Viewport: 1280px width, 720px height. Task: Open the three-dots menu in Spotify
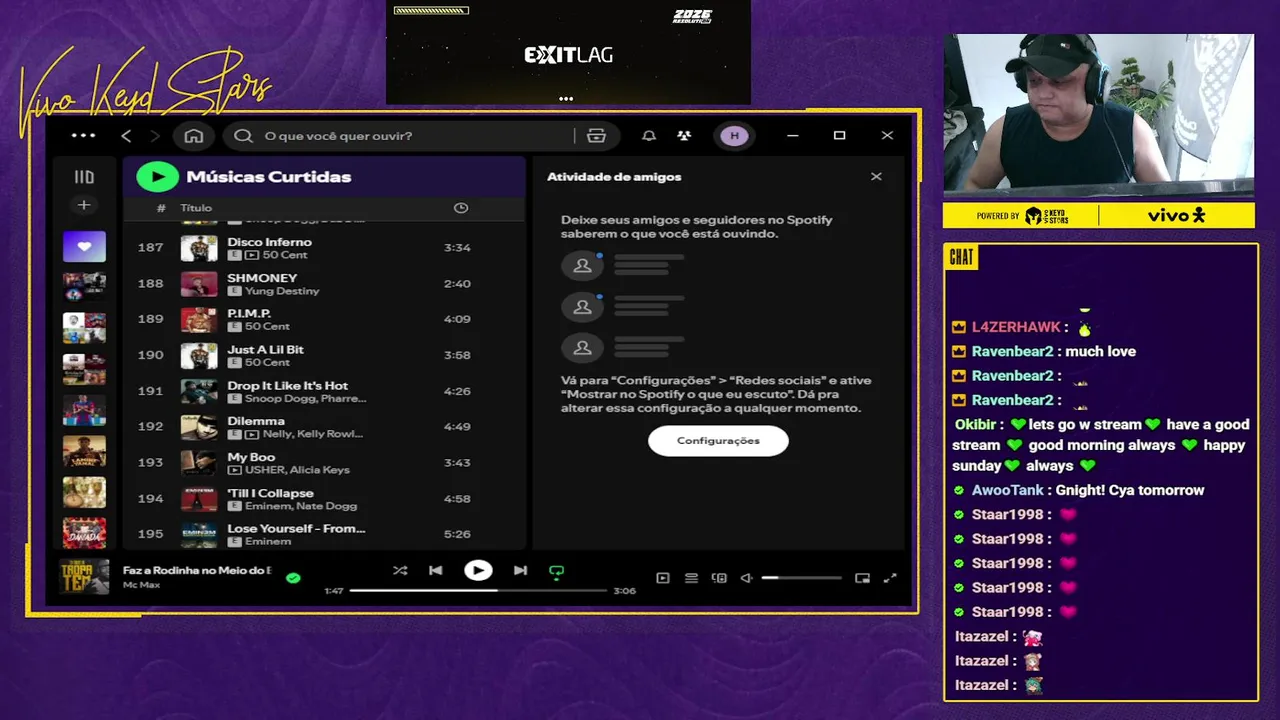click(x=84, y=136)
